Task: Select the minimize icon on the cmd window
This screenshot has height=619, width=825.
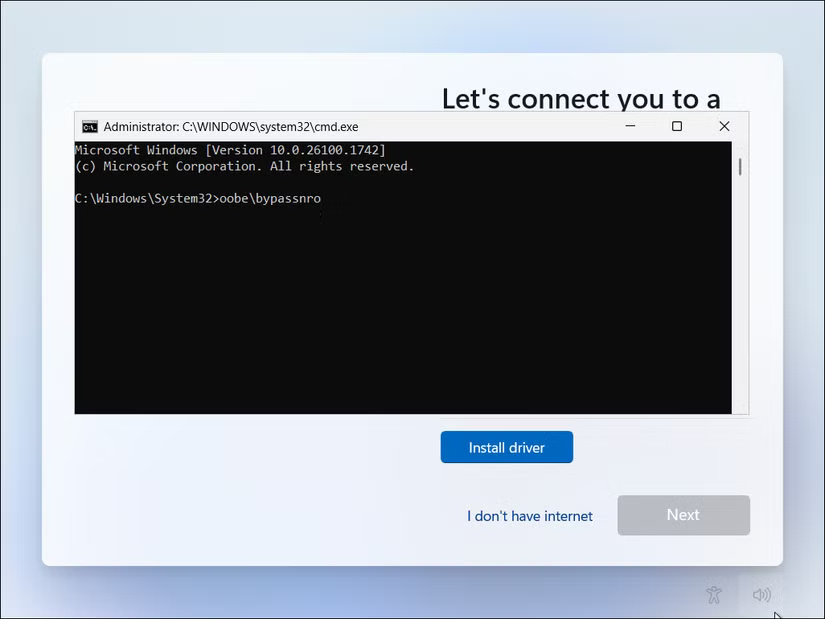Action: click(x=630, y=126)
